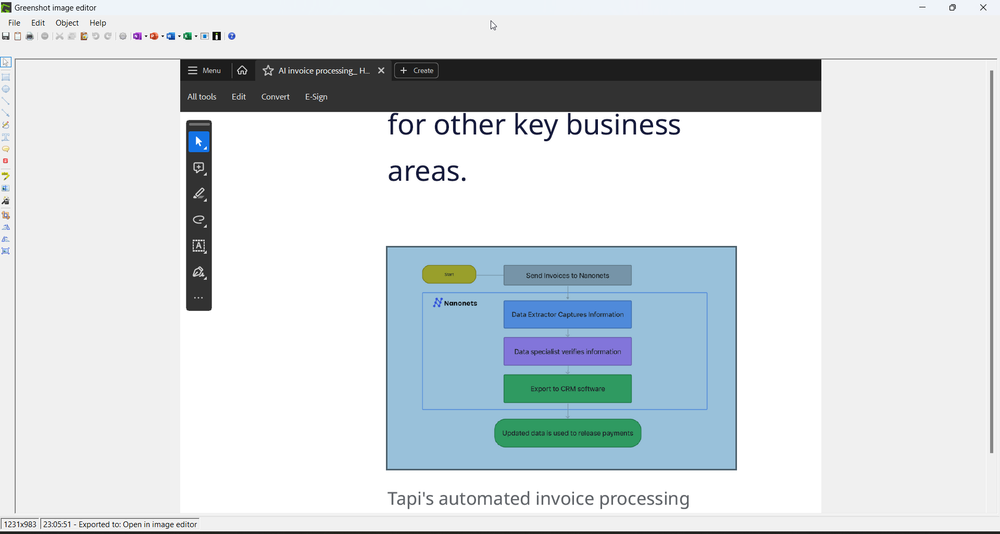Open the Object menu
The height and width of the screenshot is (534, 1000).
click(67, 23)
